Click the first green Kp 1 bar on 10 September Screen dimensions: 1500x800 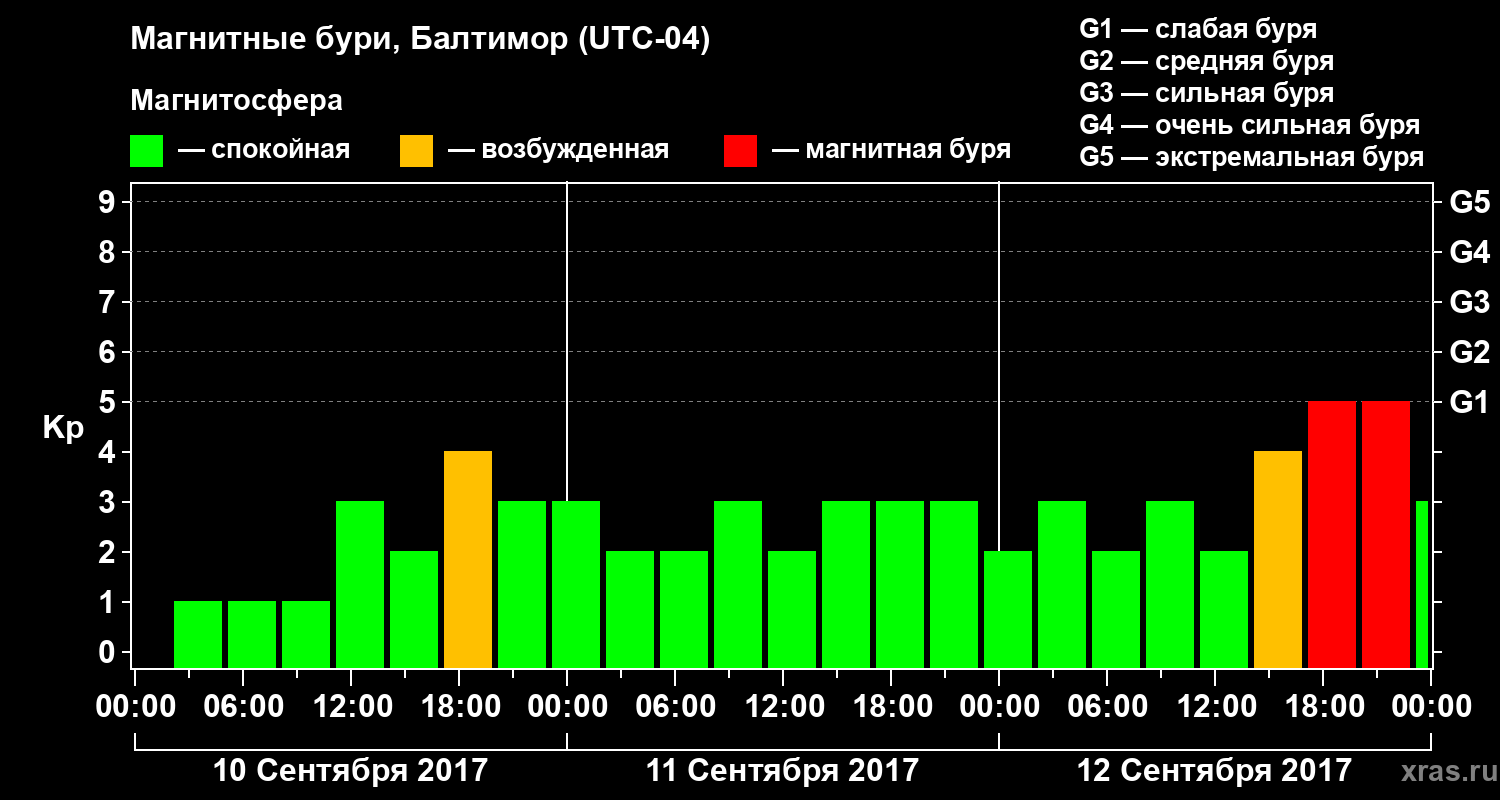pyautogui.click(x=198, y=635)
